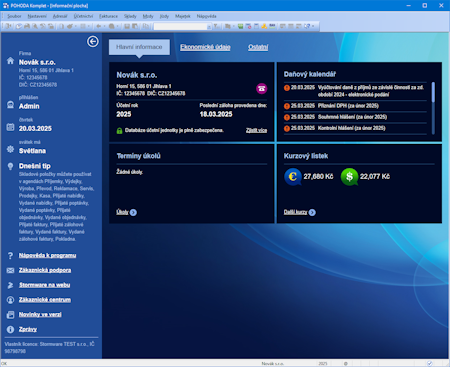
Task: Click the dollar rate 22,077 Kč
Action: tap(375, 176)
